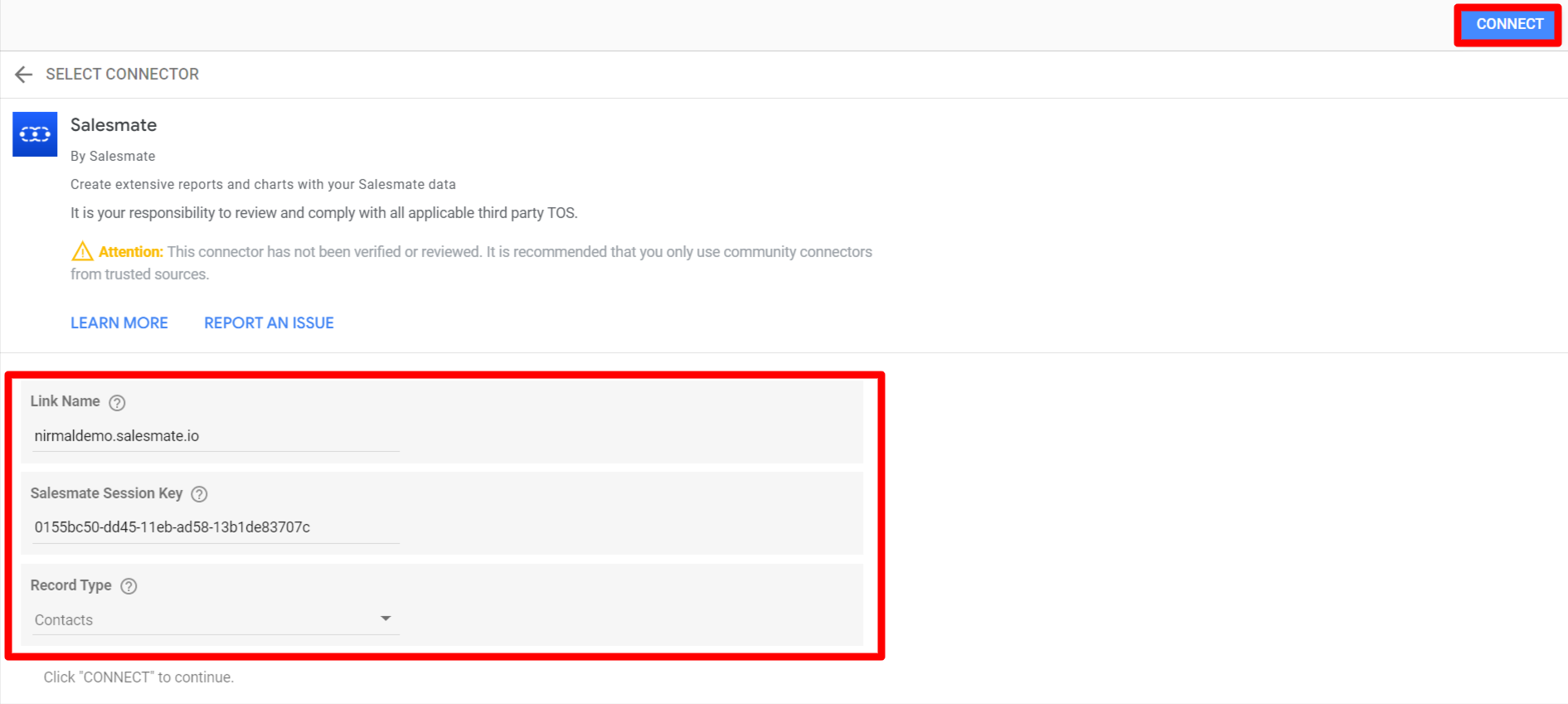Click the blue CONNECT button
Image resolution: width=1568 pixels, height=704 pixels.
click(1508, 24)
